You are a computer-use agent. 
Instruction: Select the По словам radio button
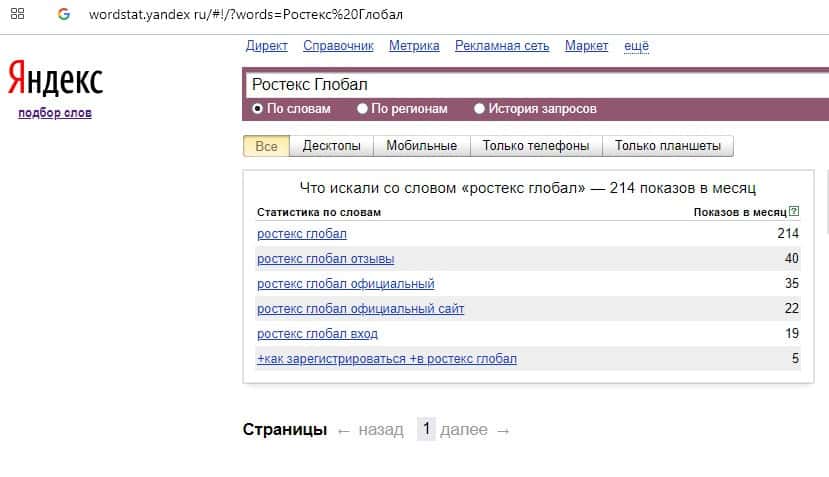click(257, 108)
